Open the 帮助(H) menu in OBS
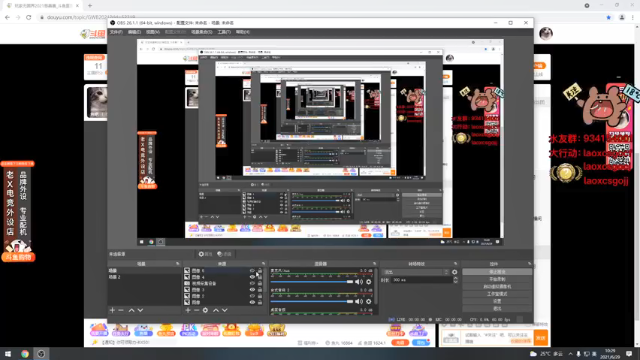This screenshot has width=640, height=360. point(242,32)
